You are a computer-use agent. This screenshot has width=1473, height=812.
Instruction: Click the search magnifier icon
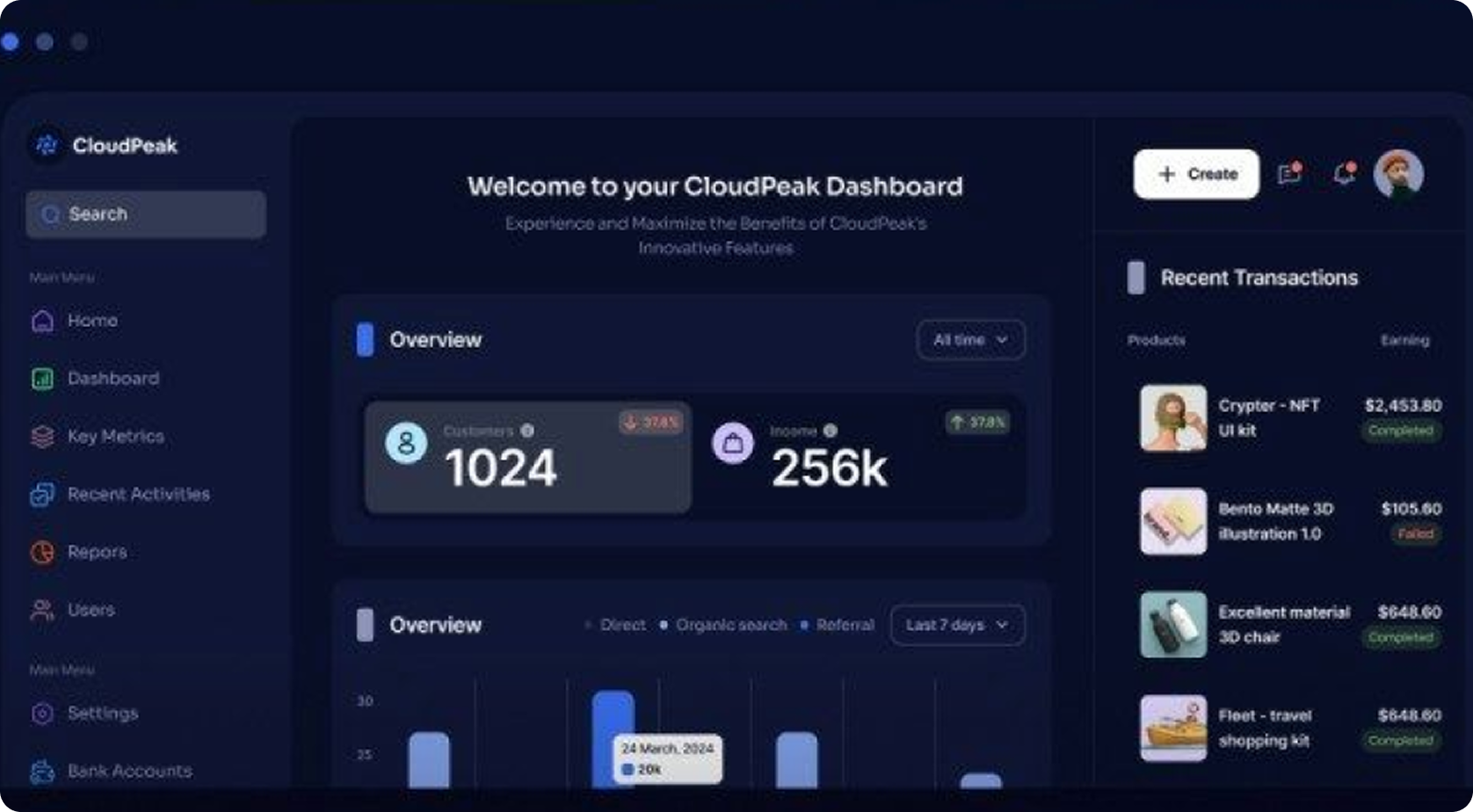(50, 214)
